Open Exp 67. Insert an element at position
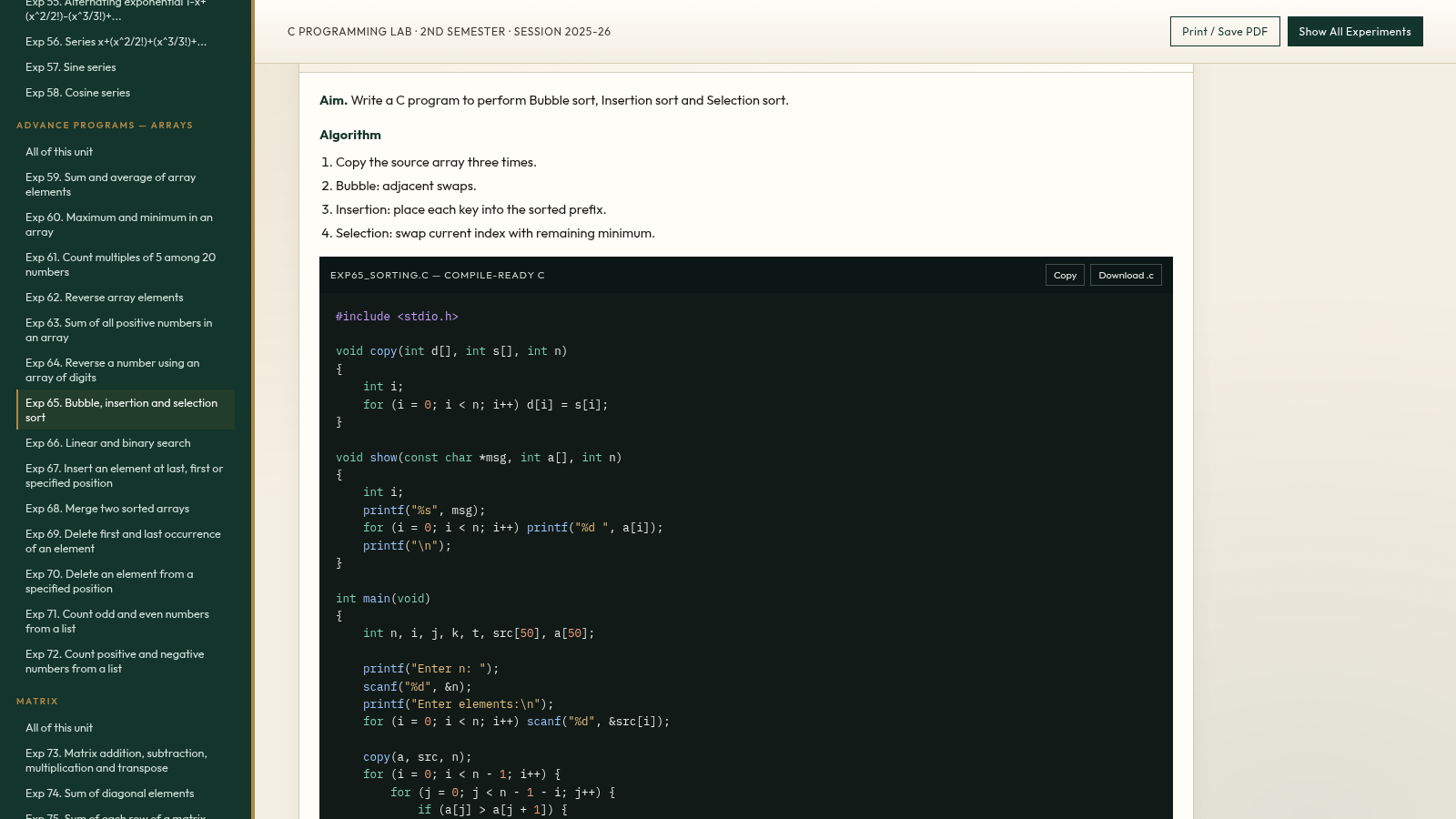Viewport: 1456px width, 819px height. (x=126, y=476)
